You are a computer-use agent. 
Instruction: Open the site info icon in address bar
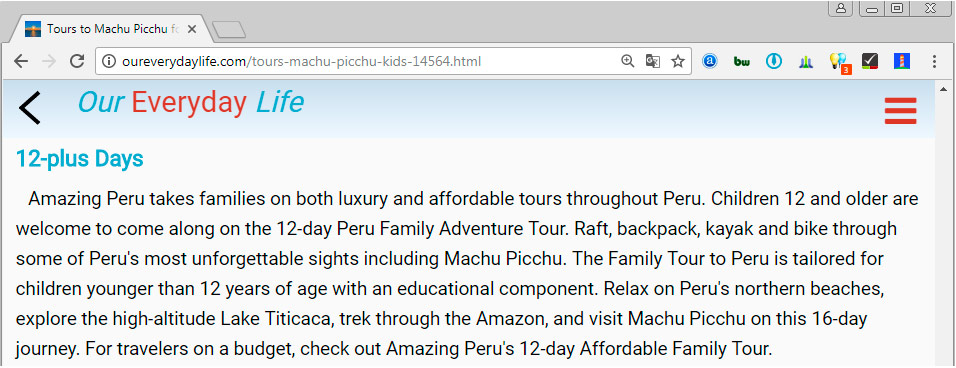pyautogui.click(x=109, y=61)
